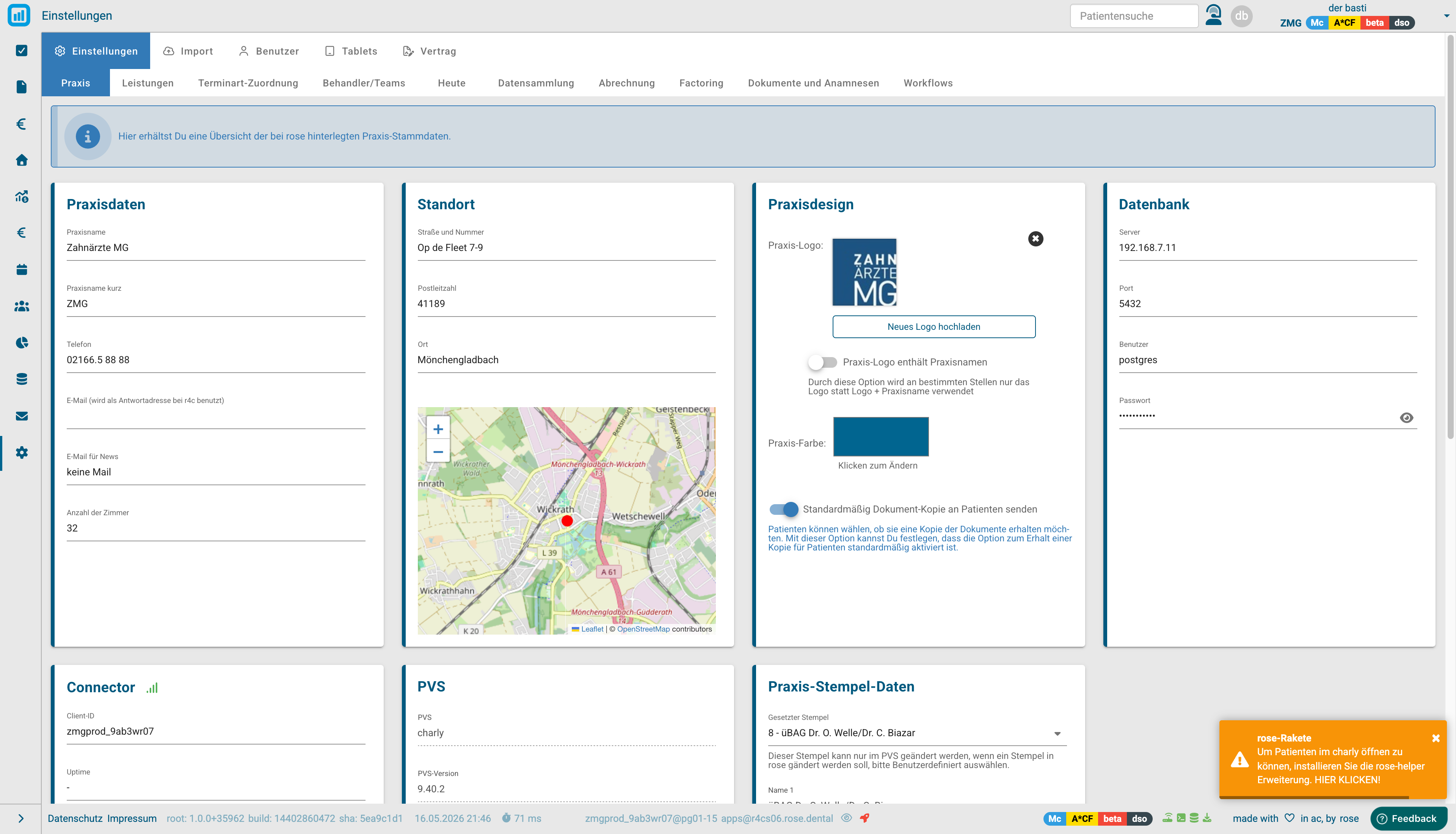Click the Praxisname field 'Zahnärzte MG'
Image resolution: width=1456 pixels, height=834 pixels.
[x=216, y=248]
